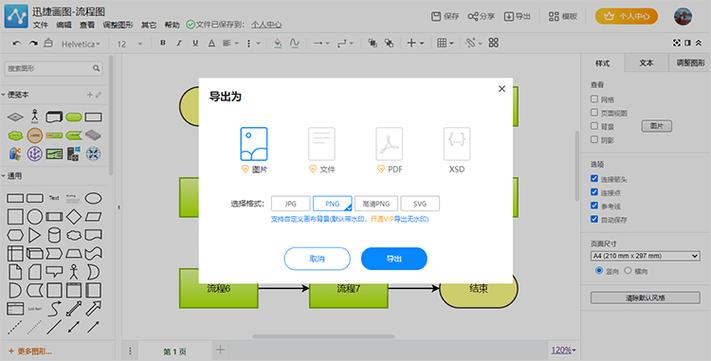This screenshot has height=361, width=711.
Task: Open the plus insert dropdown
Action: click(x=415, y=43)
